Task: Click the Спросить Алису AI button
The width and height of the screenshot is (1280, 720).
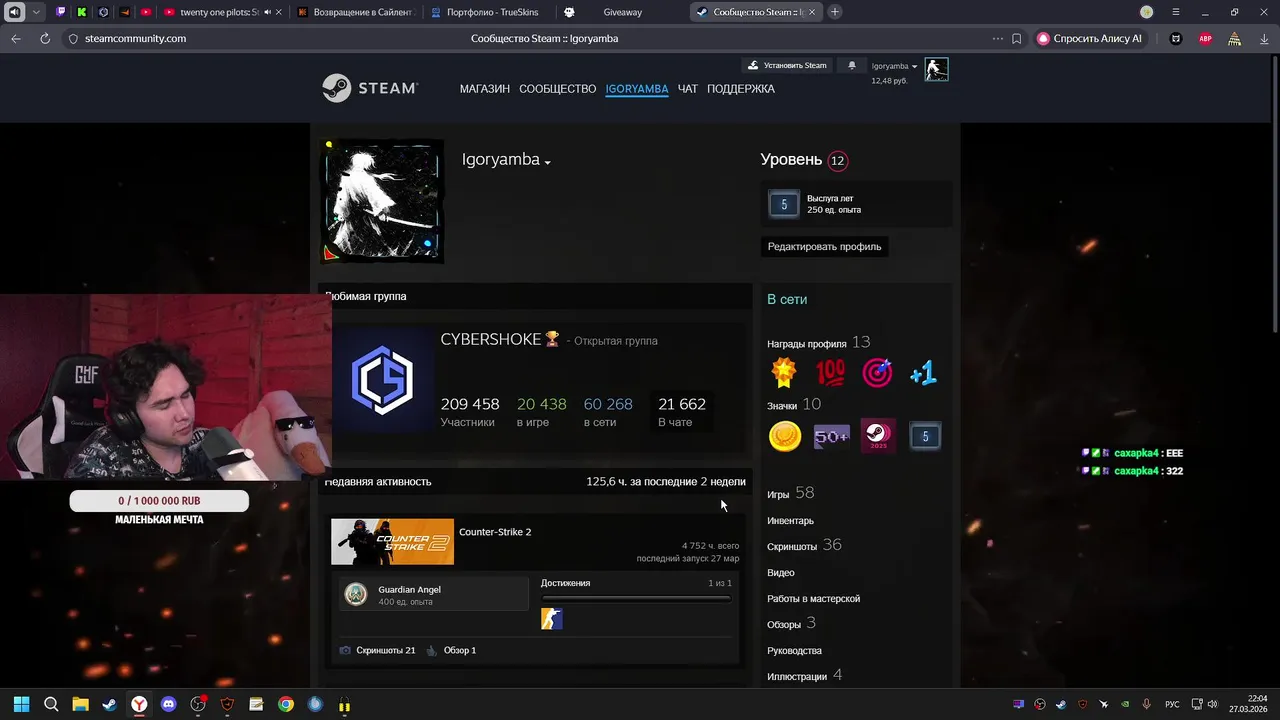Action: (1090, 38)
